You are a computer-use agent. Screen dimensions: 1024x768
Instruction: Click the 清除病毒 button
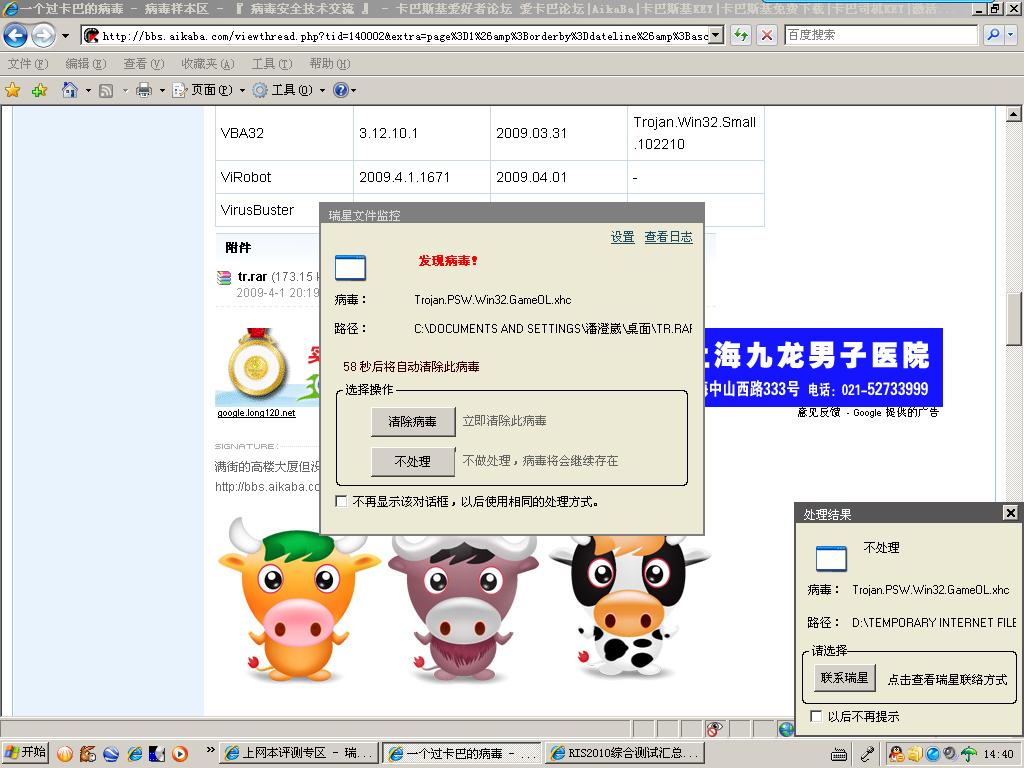[413, 422]
